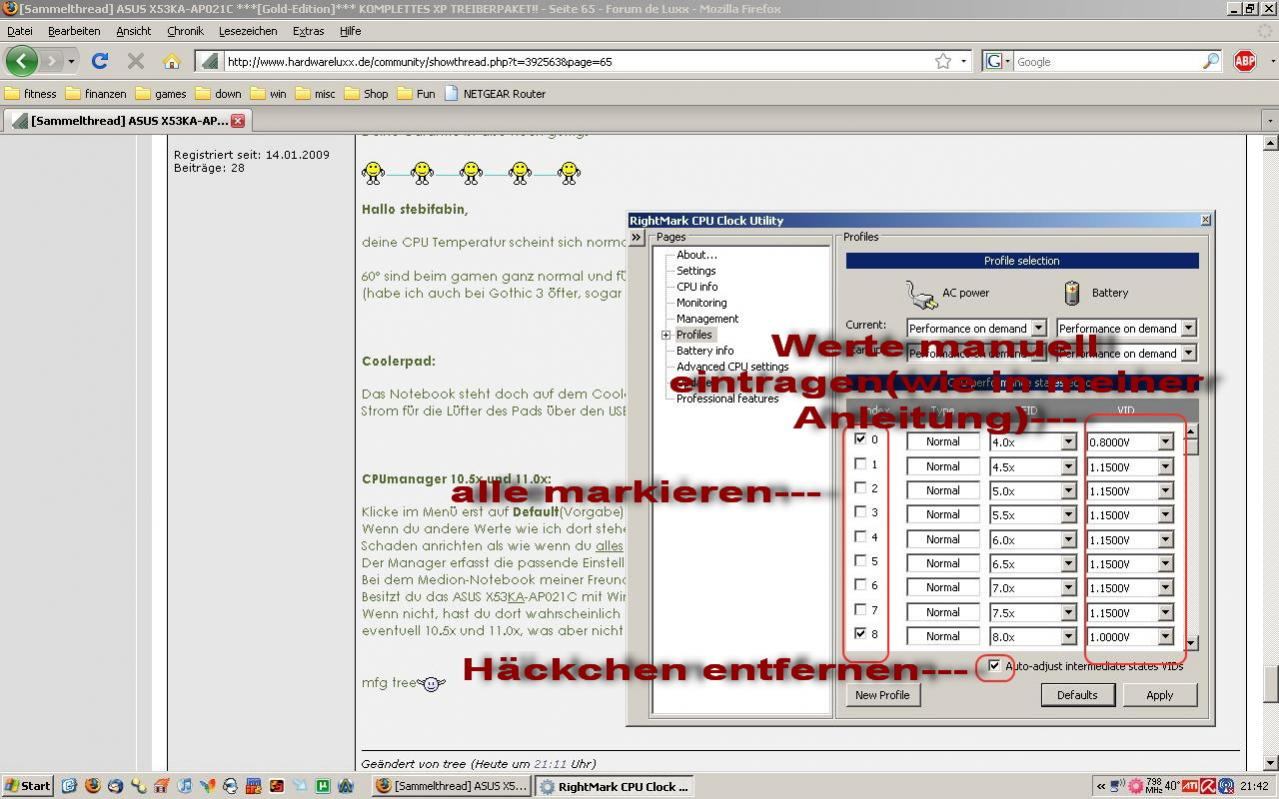Select Battery info in Pages tree
The height and width of the screenshot is (799, 1279).
[x=705, y=351]
